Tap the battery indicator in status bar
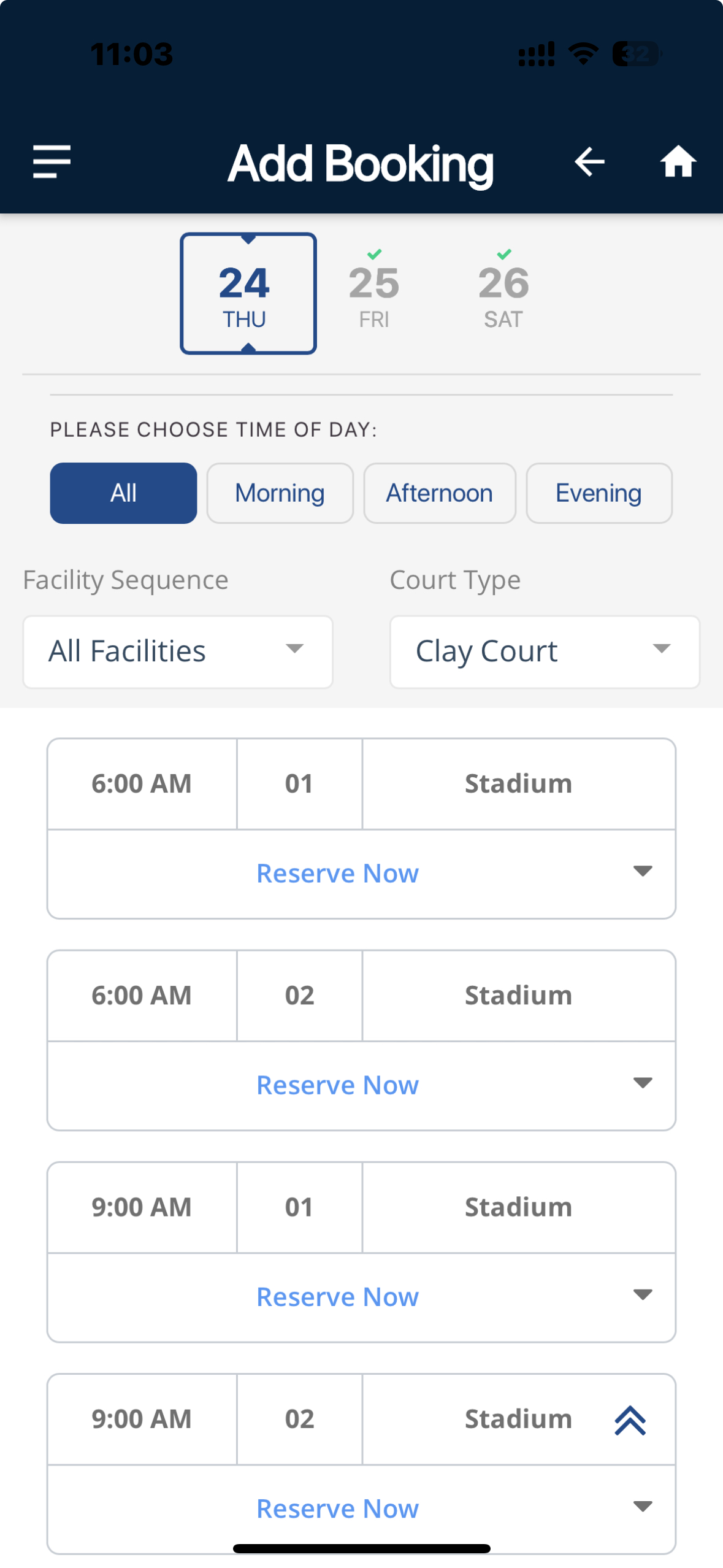This screenshot has width=723, height=1568. [x=637, y=54]
